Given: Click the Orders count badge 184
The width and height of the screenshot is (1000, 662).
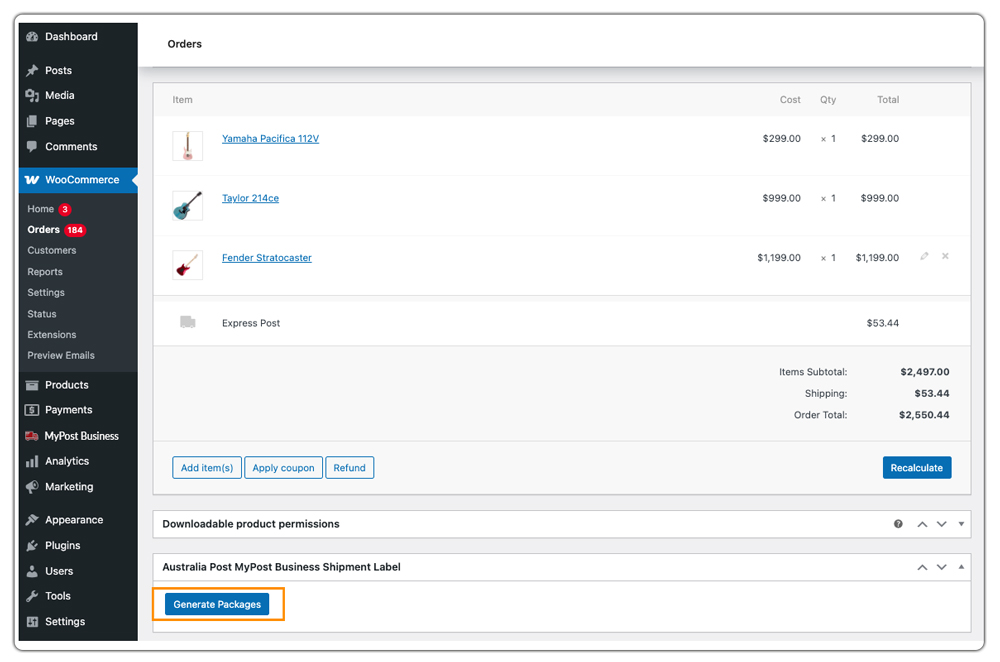Looking at the screenshot, I should pyautogui.click(x=75, y=230).
